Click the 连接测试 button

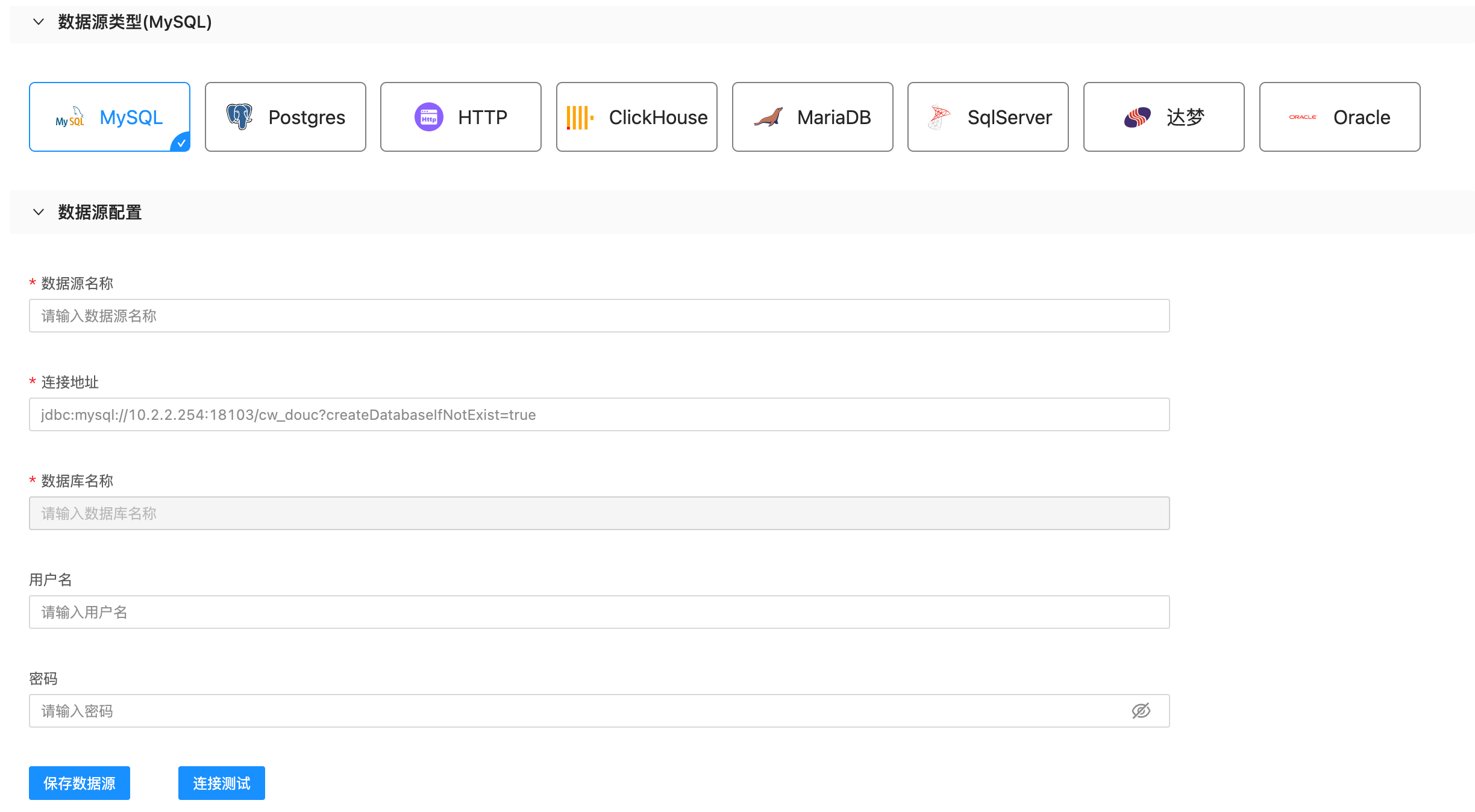click(221, 783)
